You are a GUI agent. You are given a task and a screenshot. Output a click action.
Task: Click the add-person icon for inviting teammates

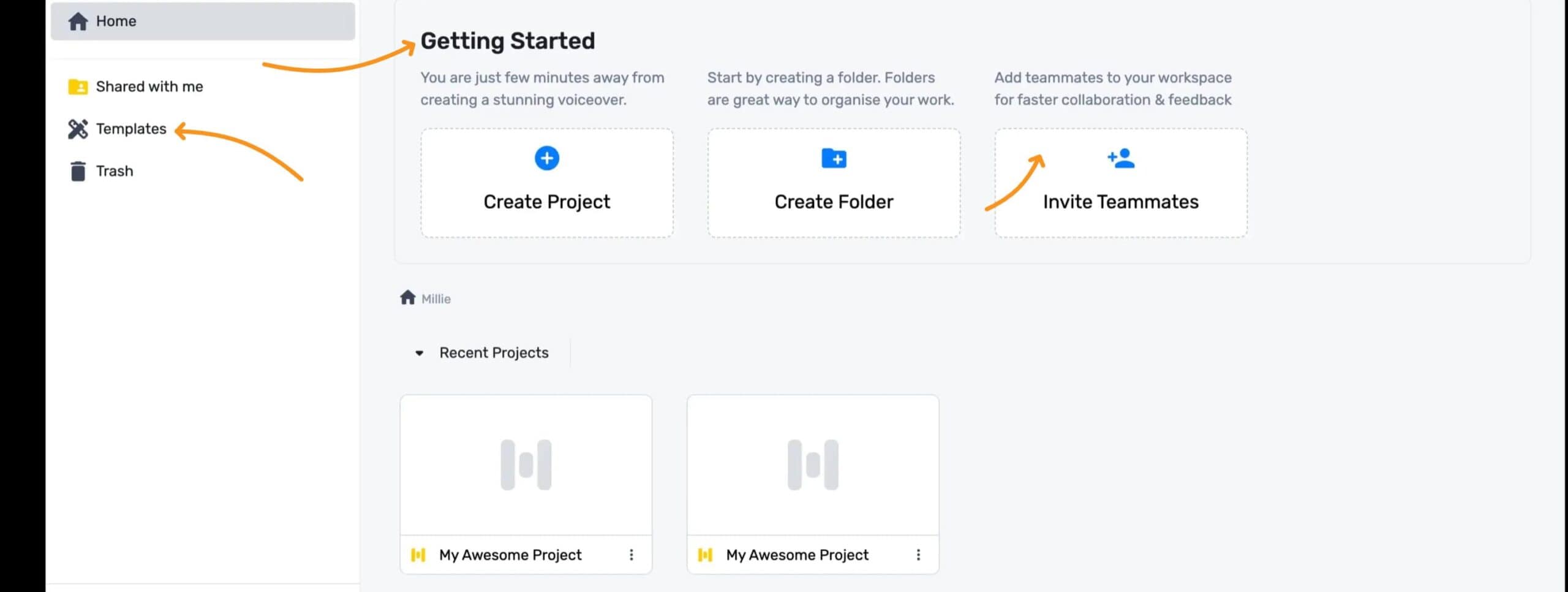[x=1120, y=159]
